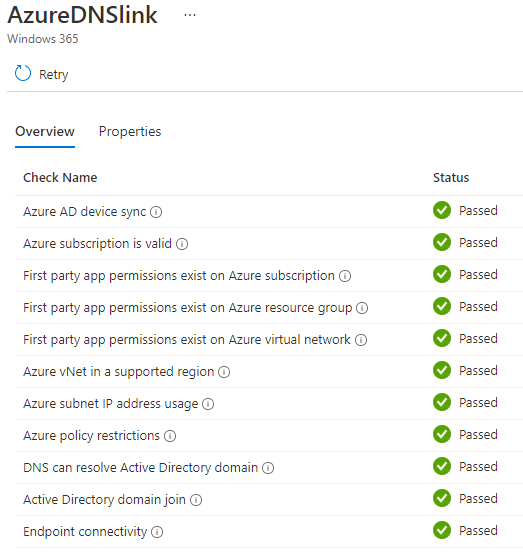
Task: Click the green Passed icon for Endpoint connectivity
Action: [x=442, y=530]
